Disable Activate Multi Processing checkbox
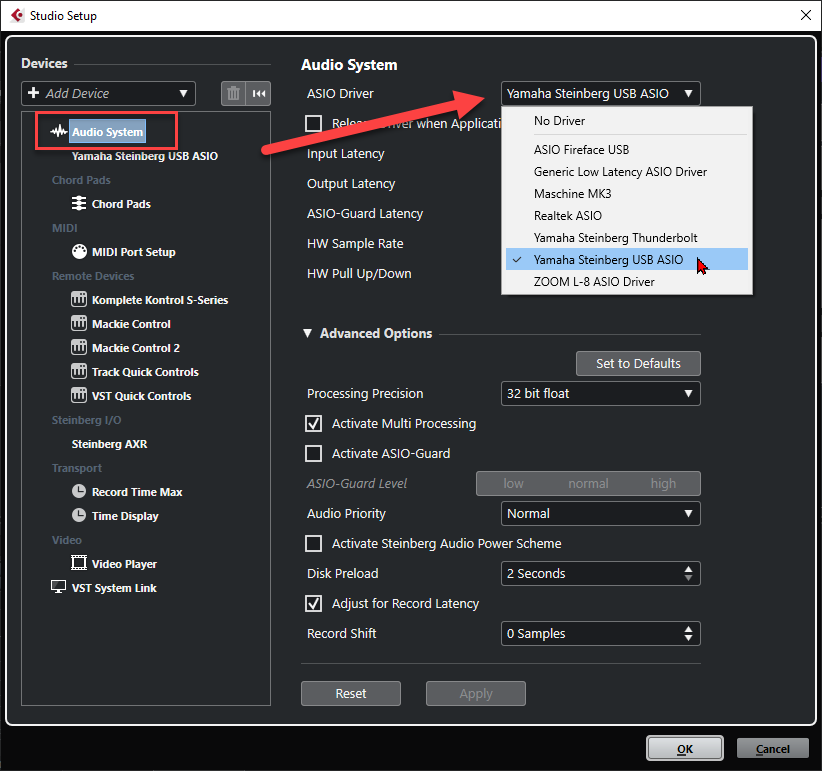The image size is (822, 771). [313, 423]
